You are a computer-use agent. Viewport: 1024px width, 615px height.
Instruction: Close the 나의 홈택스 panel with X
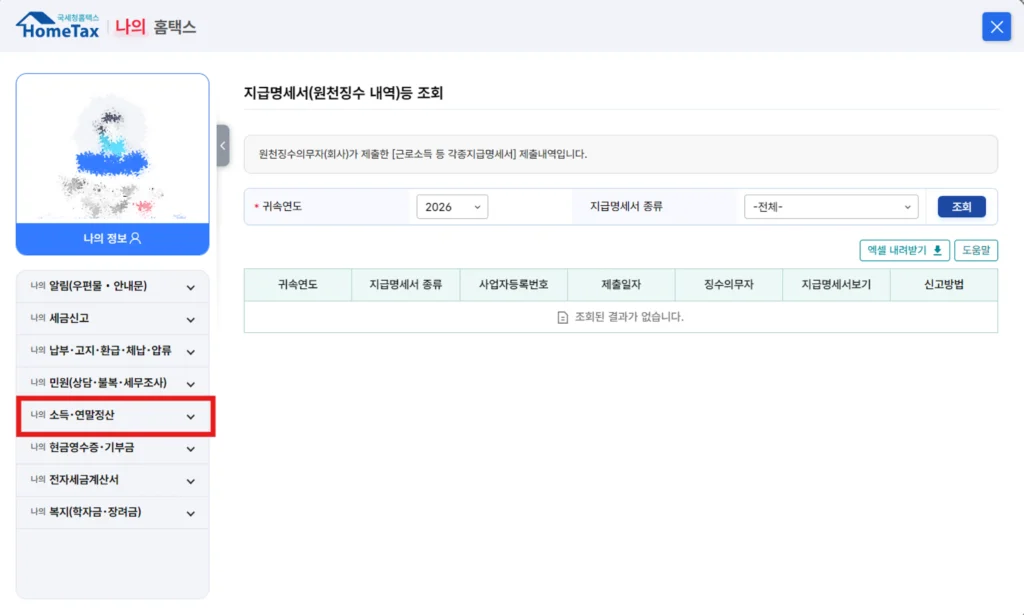[x=996, y=27]
